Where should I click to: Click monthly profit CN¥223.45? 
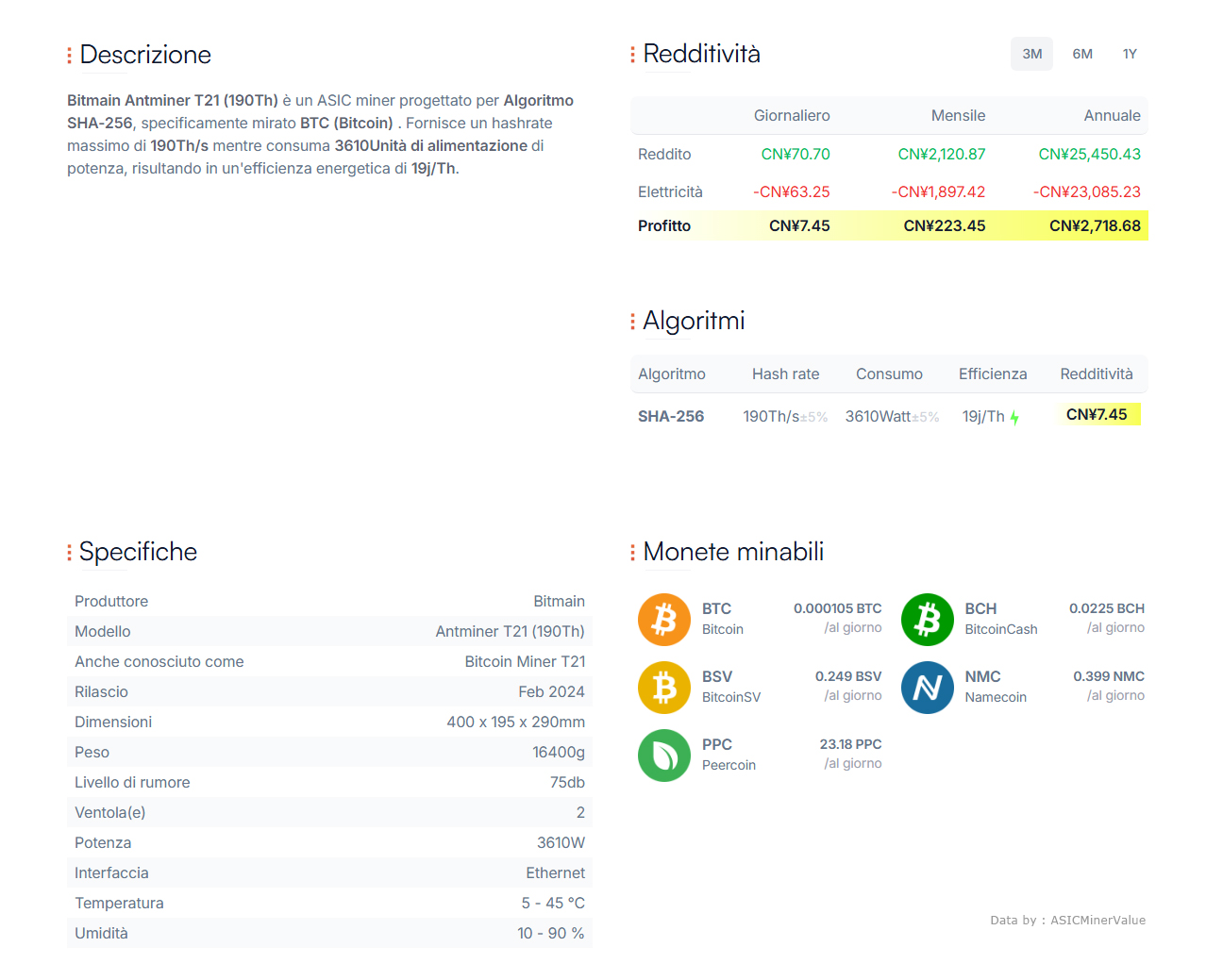click(945, 226)
